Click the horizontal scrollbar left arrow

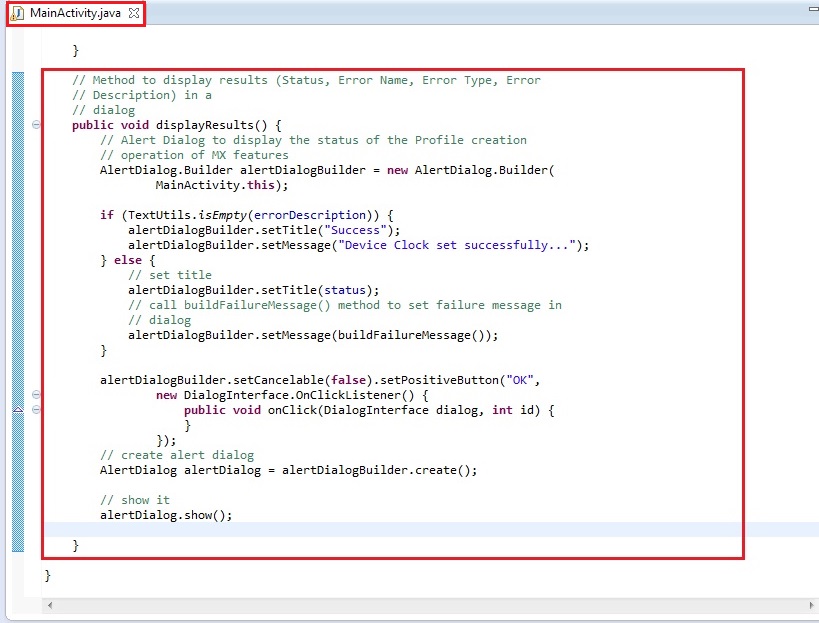tap(51, 605)
